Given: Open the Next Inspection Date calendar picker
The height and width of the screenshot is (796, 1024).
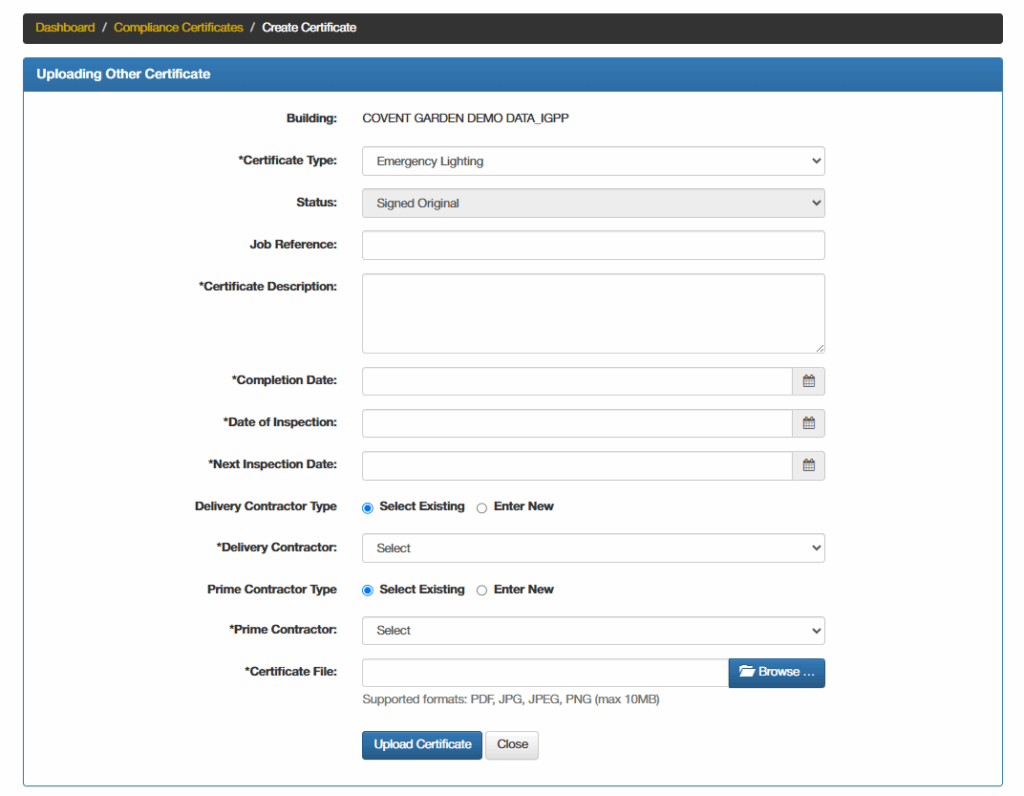Looking at the screenshot, I should (808, 465).
